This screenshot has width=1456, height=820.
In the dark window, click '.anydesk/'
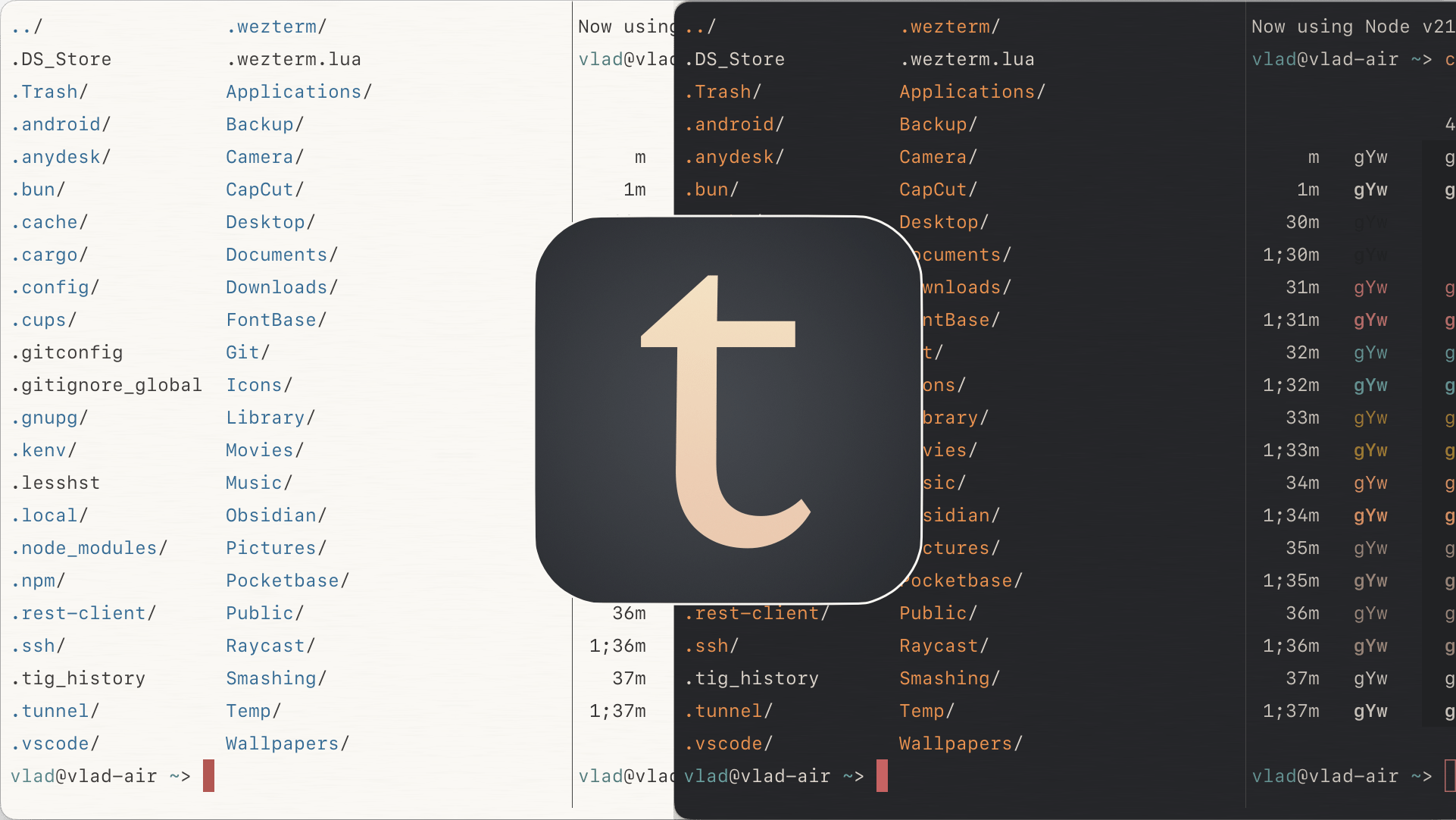point(735,157)
